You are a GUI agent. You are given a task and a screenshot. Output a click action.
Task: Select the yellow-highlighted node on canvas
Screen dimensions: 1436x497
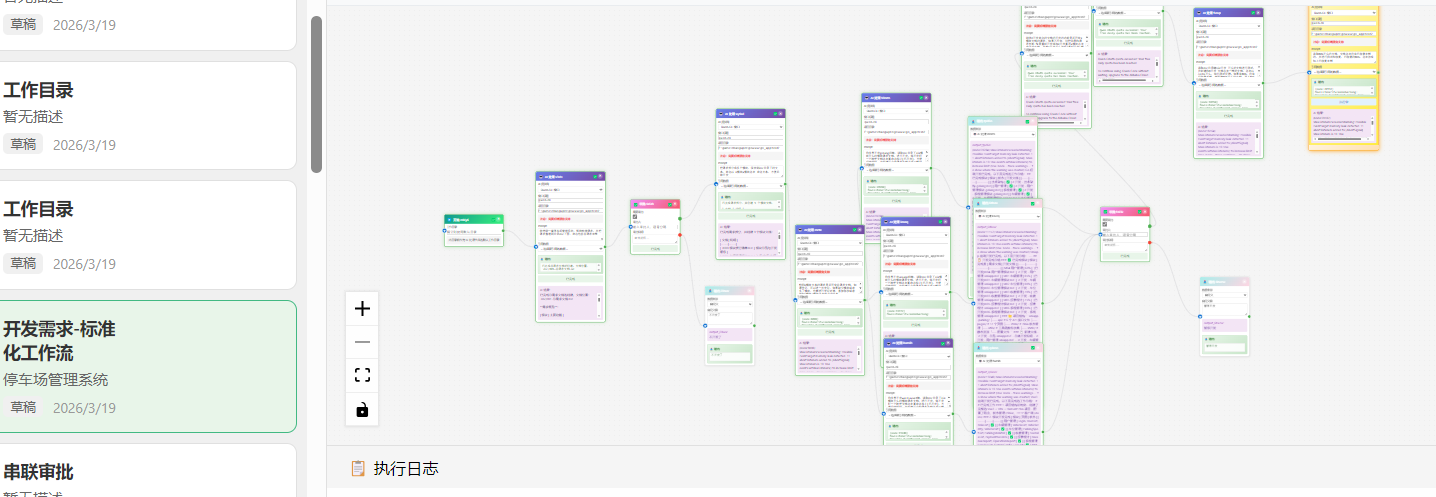click(1344, 77)
